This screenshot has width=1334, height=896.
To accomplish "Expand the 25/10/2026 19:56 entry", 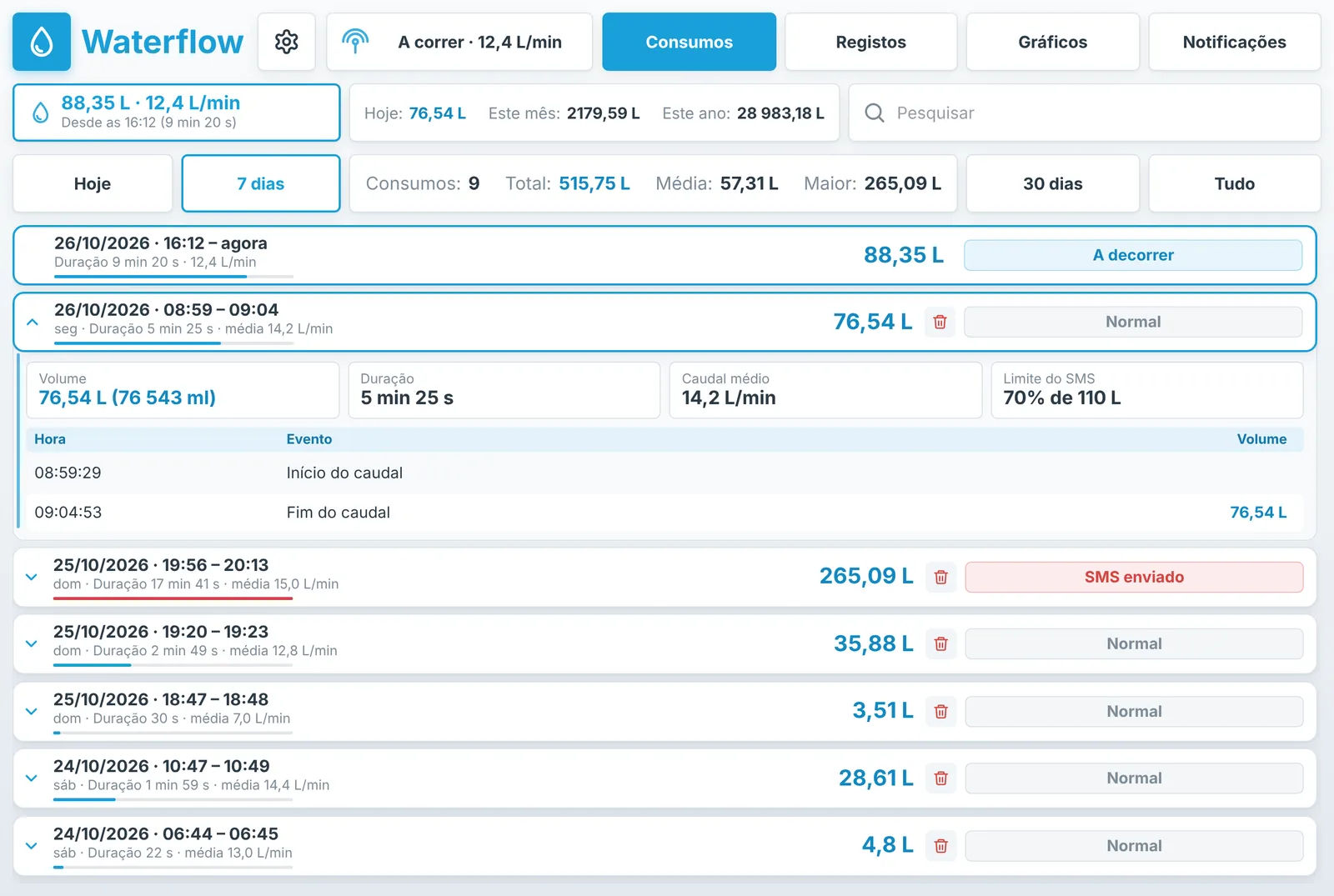I will click(x=32, y=577).
